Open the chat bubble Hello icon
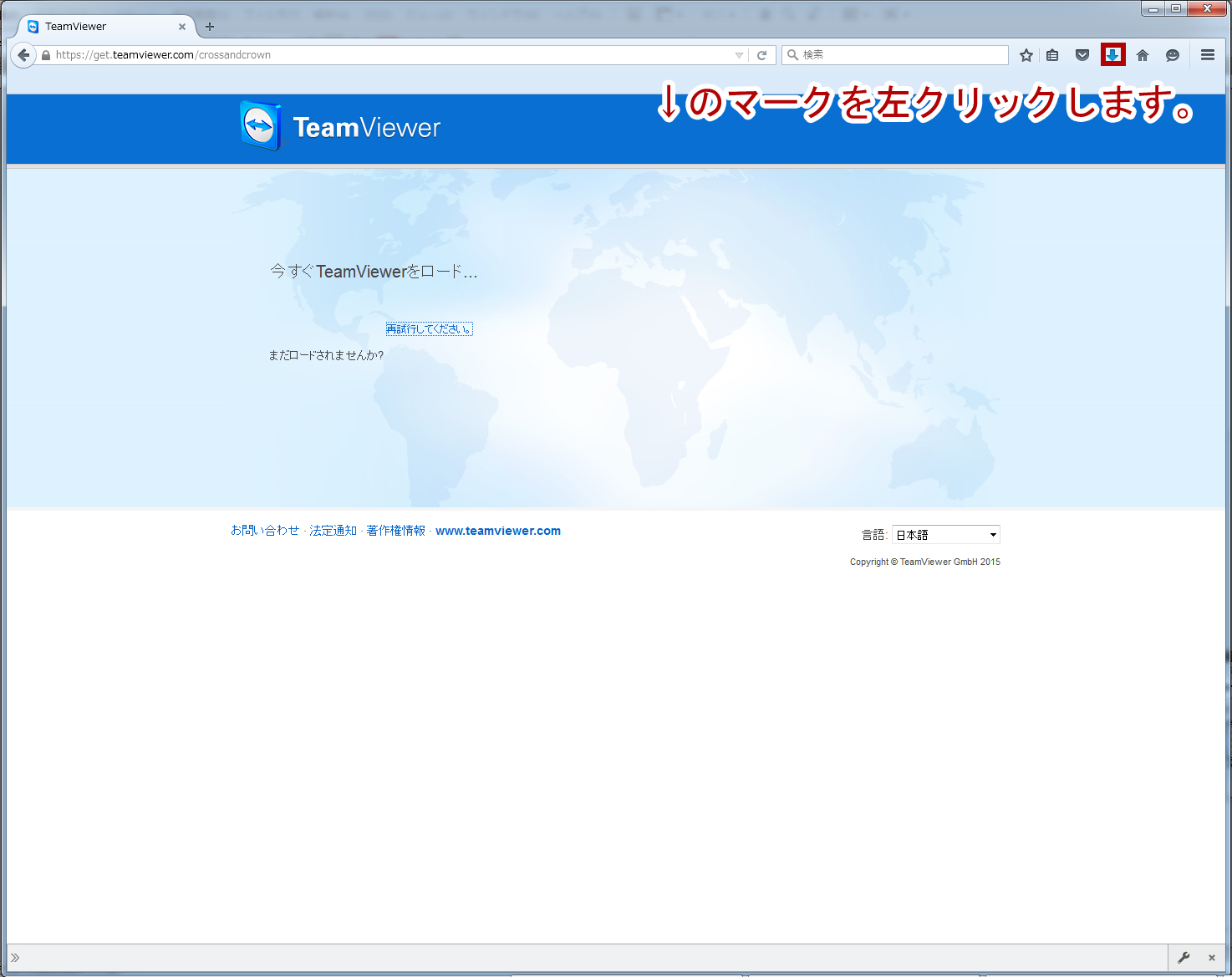The image size is (1232, 977). click(x=1173, y=55)
